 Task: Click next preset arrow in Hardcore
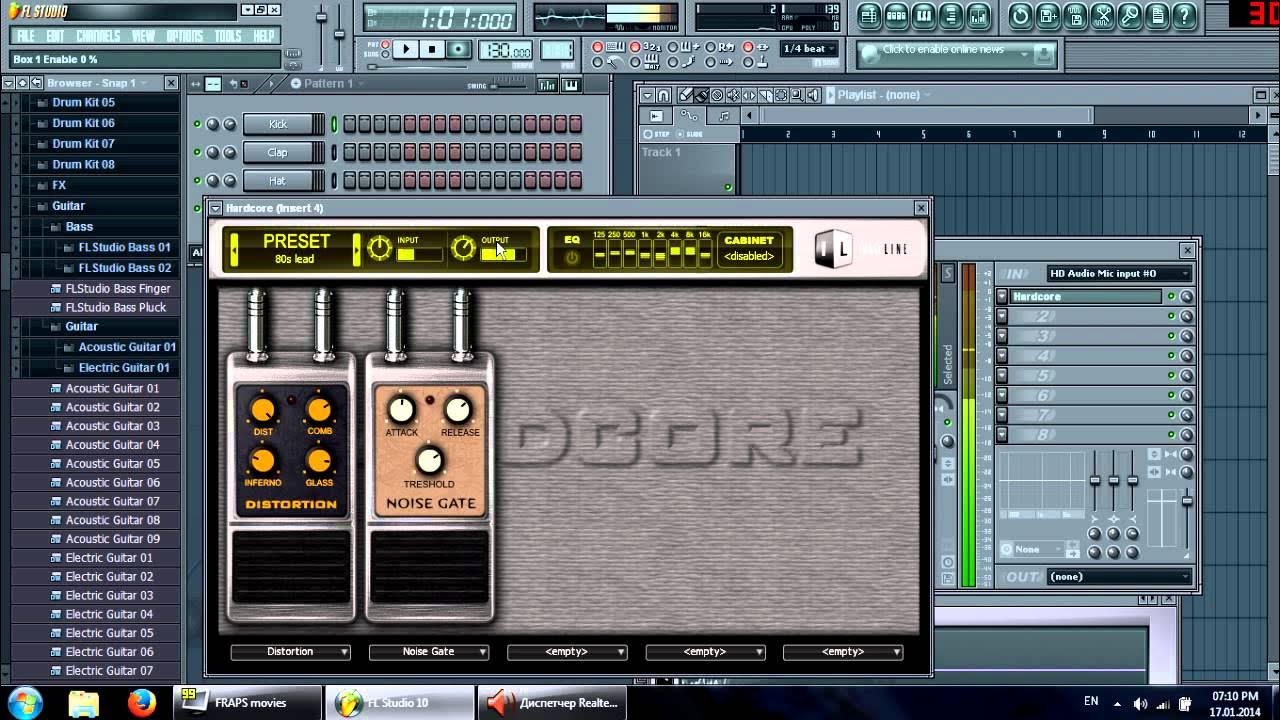coord(356,249)
